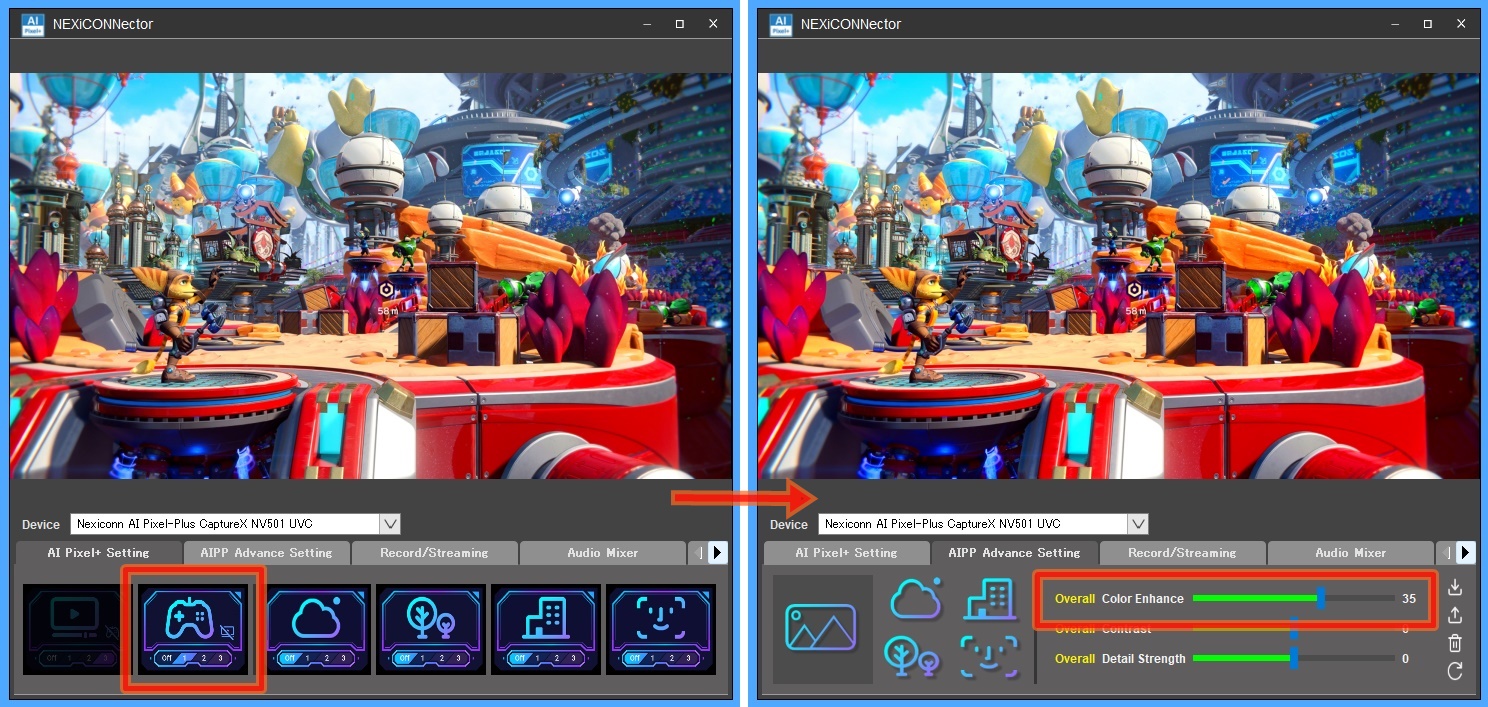This screenshot has width=1488, height=707.
Task: Set face card level to 3
Action: pyautogui.click(x=689, y=659)
